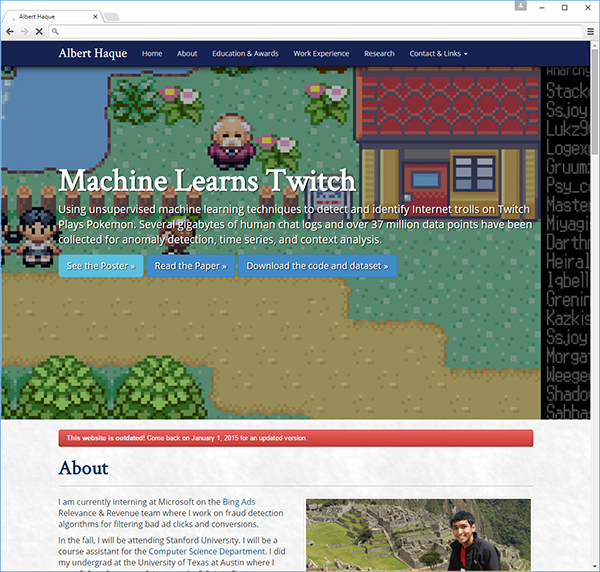Click the Machu Picchu profile photo
The height and width of the screenshot is (572, 600).
[418, 534]
